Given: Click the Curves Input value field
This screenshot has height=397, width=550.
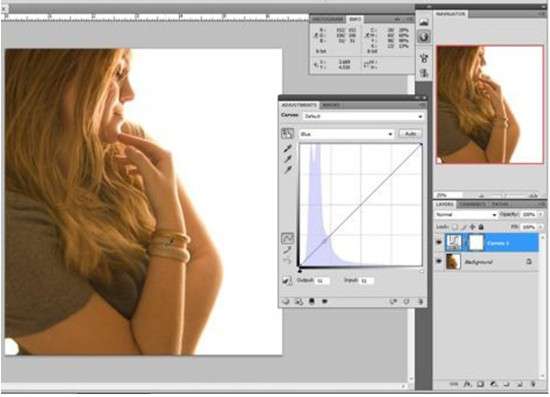Looking at the screenshot, I should (x=367, y=281).
